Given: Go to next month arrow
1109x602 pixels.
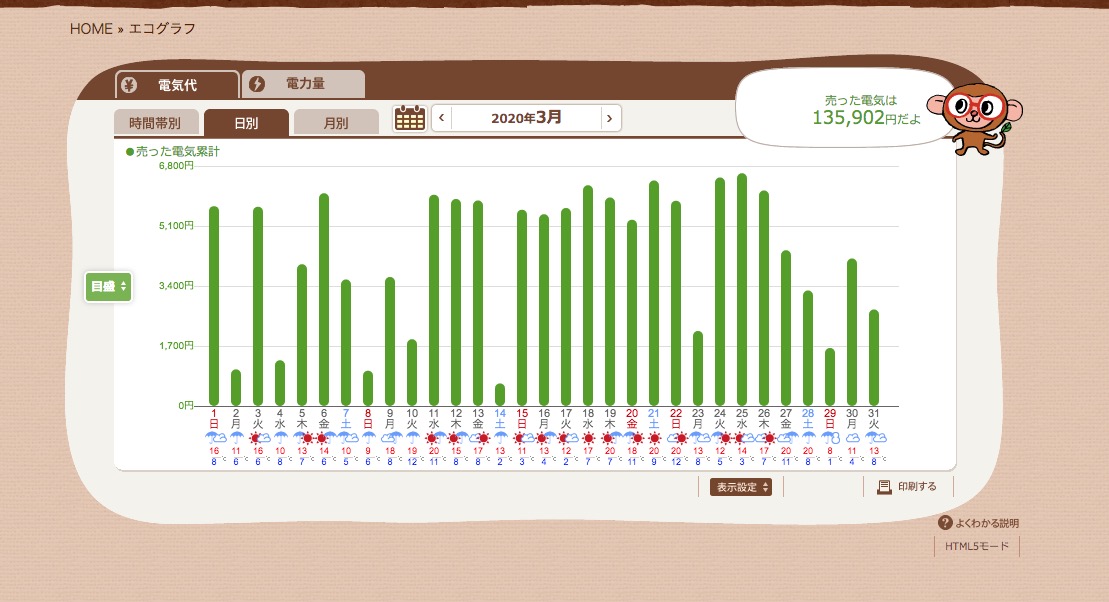Looking at the screenshot, I should pos(610,118).
